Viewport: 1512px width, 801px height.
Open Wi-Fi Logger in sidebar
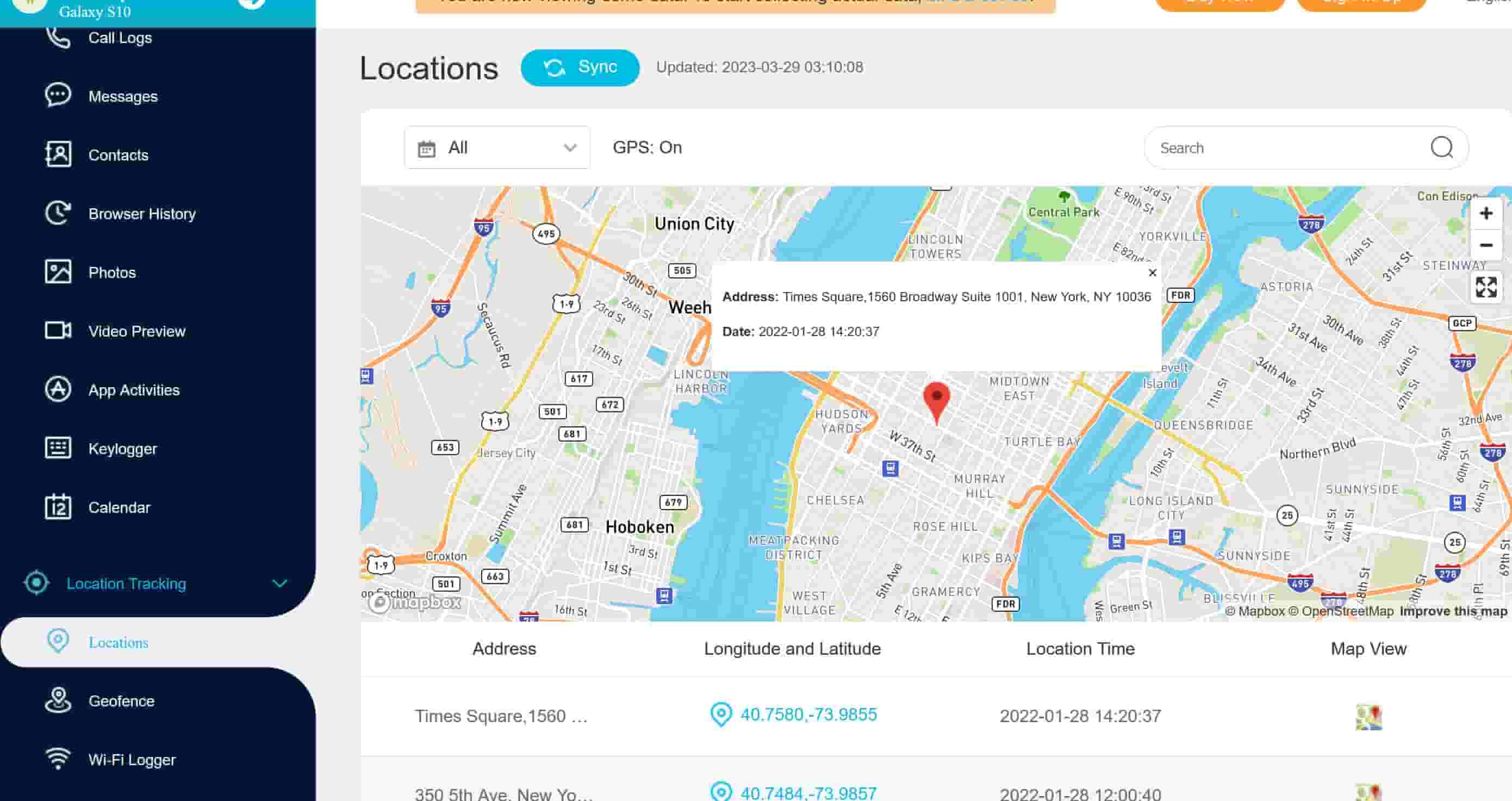132,759
